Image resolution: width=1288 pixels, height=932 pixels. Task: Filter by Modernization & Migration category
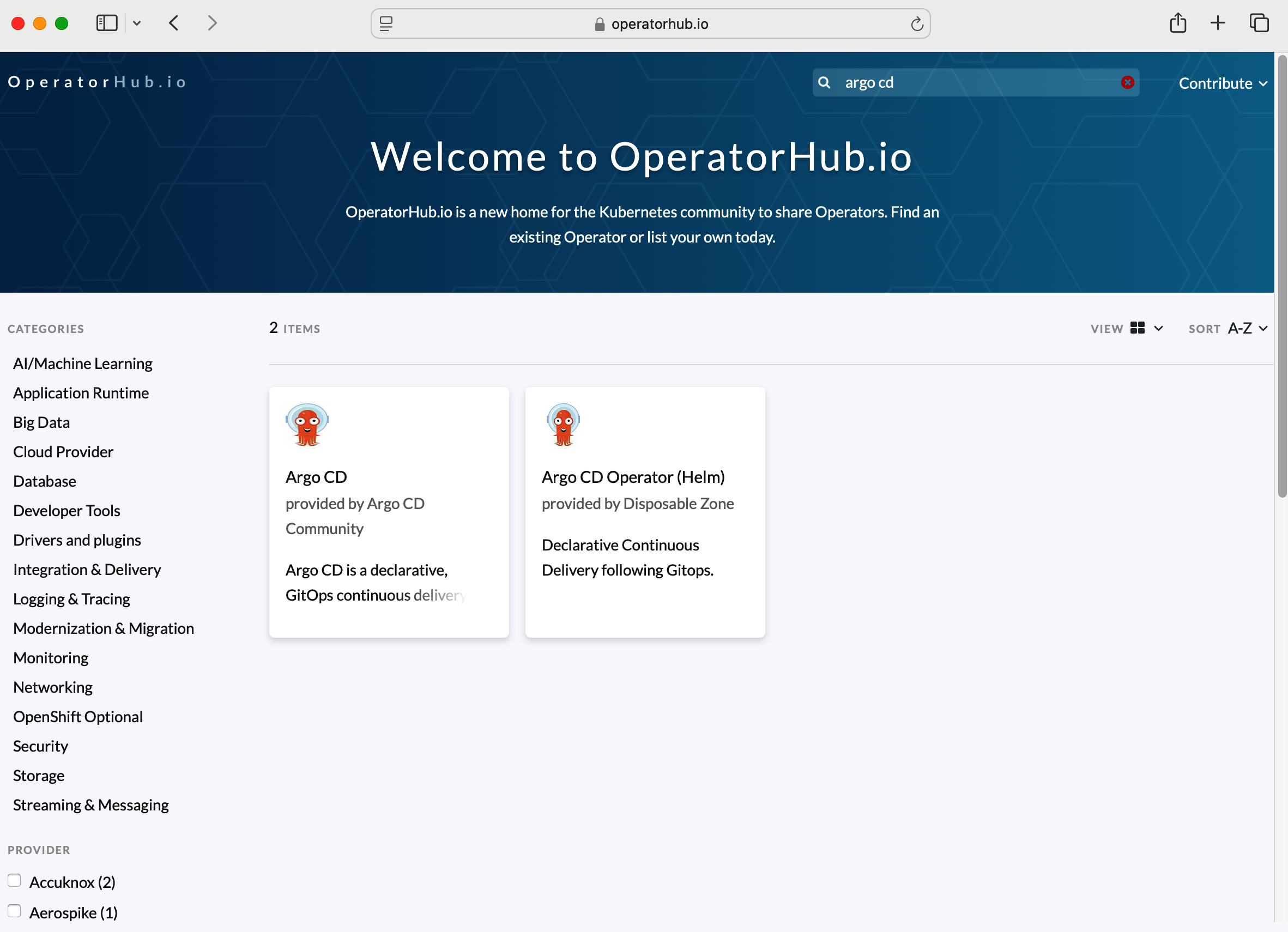pyautogui.click(x=104, y=629)
